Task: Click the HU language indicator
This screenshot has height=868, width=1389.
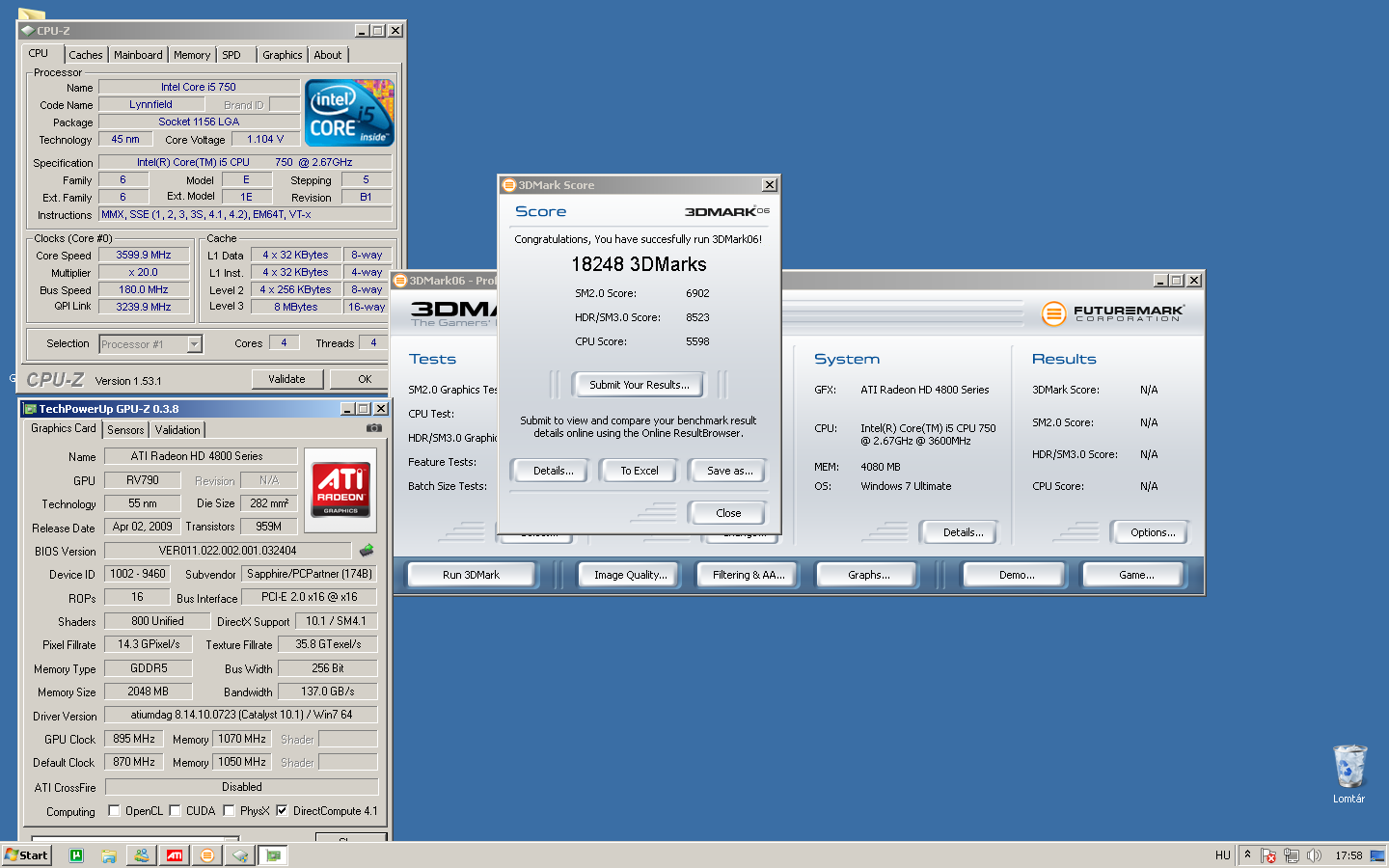Action: pos(1222,855)
